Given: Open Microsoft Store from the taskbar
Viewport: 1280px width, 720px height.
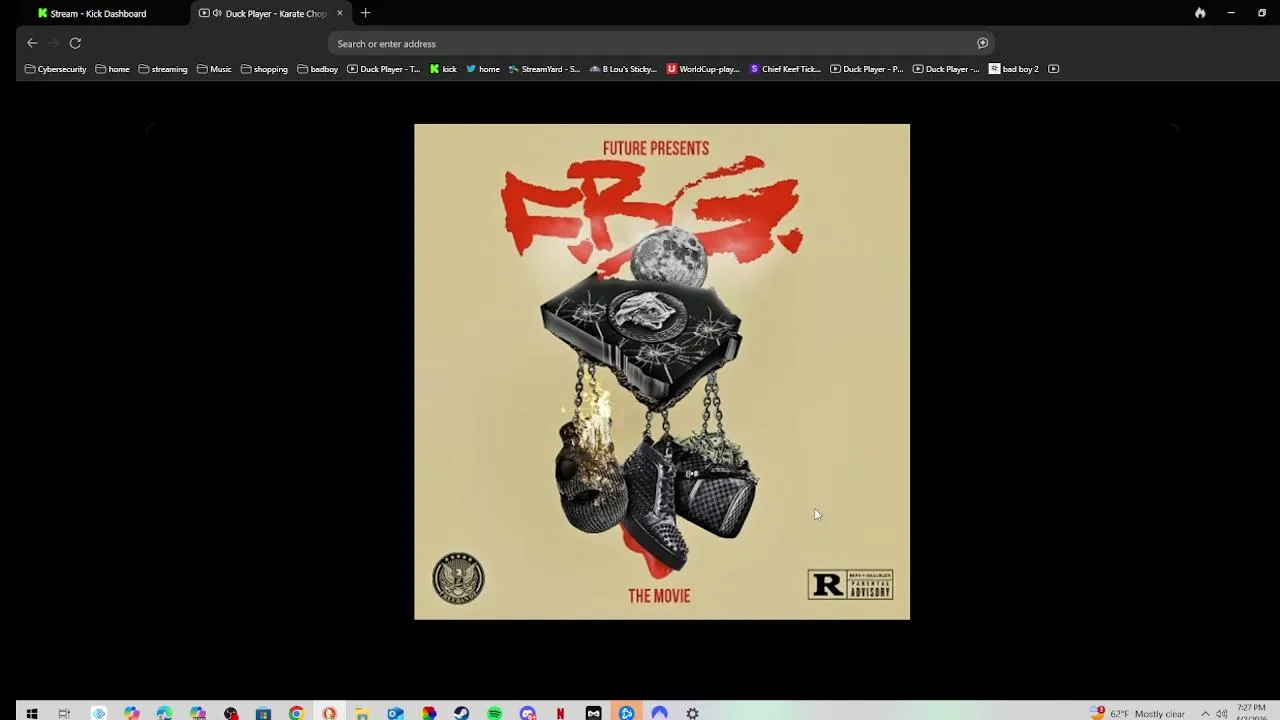Looking at the screenshot, I should 263,713.
